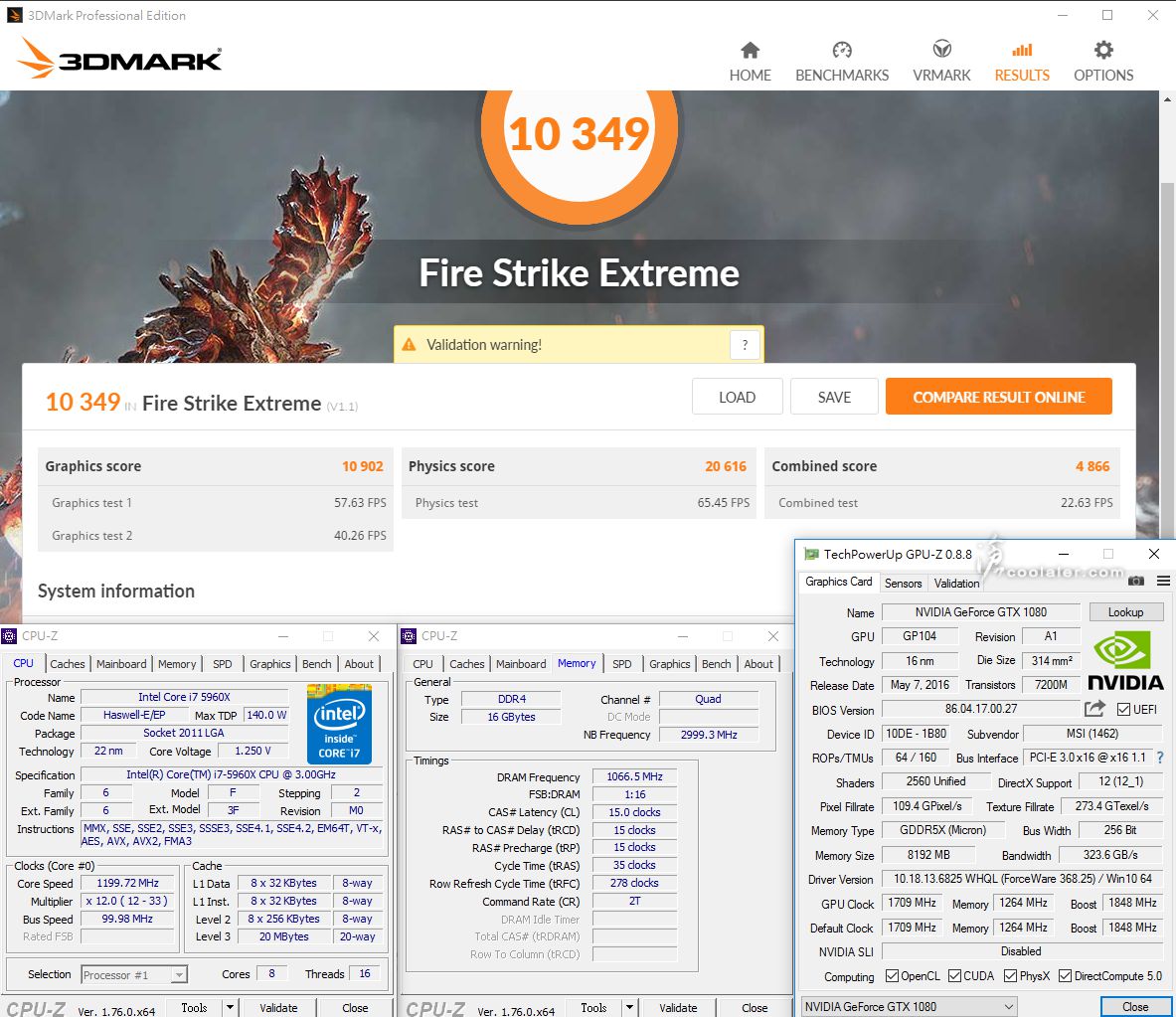Viewport: 1176px width, 1017px height.
Task: Click the Combined score value 4 866
Action: (x=1092, y=465)
